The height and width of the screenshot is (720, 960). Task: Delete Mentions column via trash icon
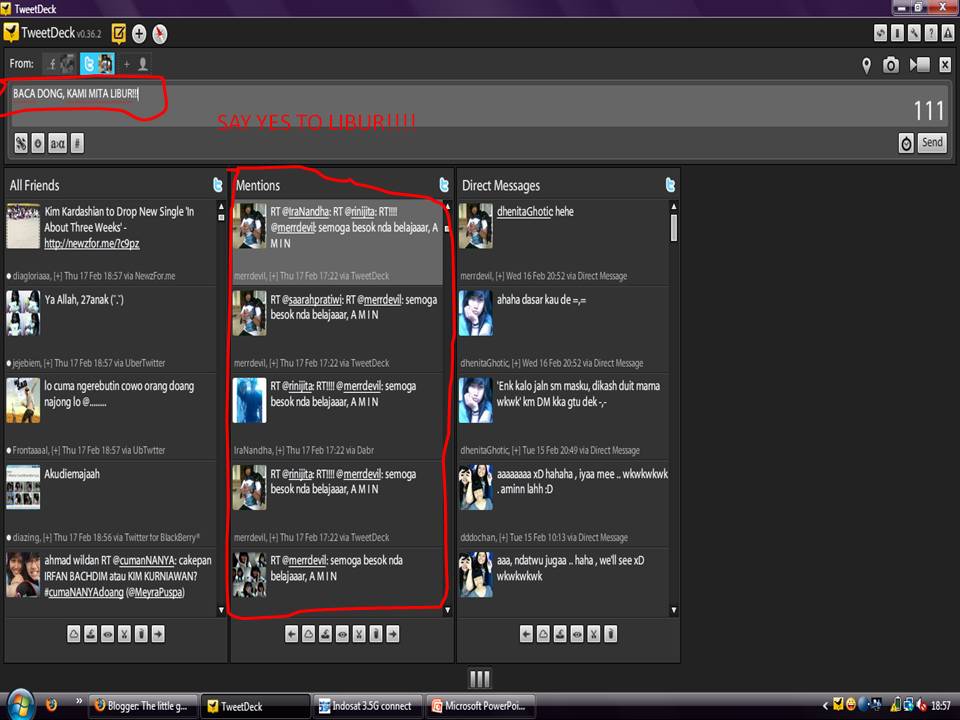point(376,634)
